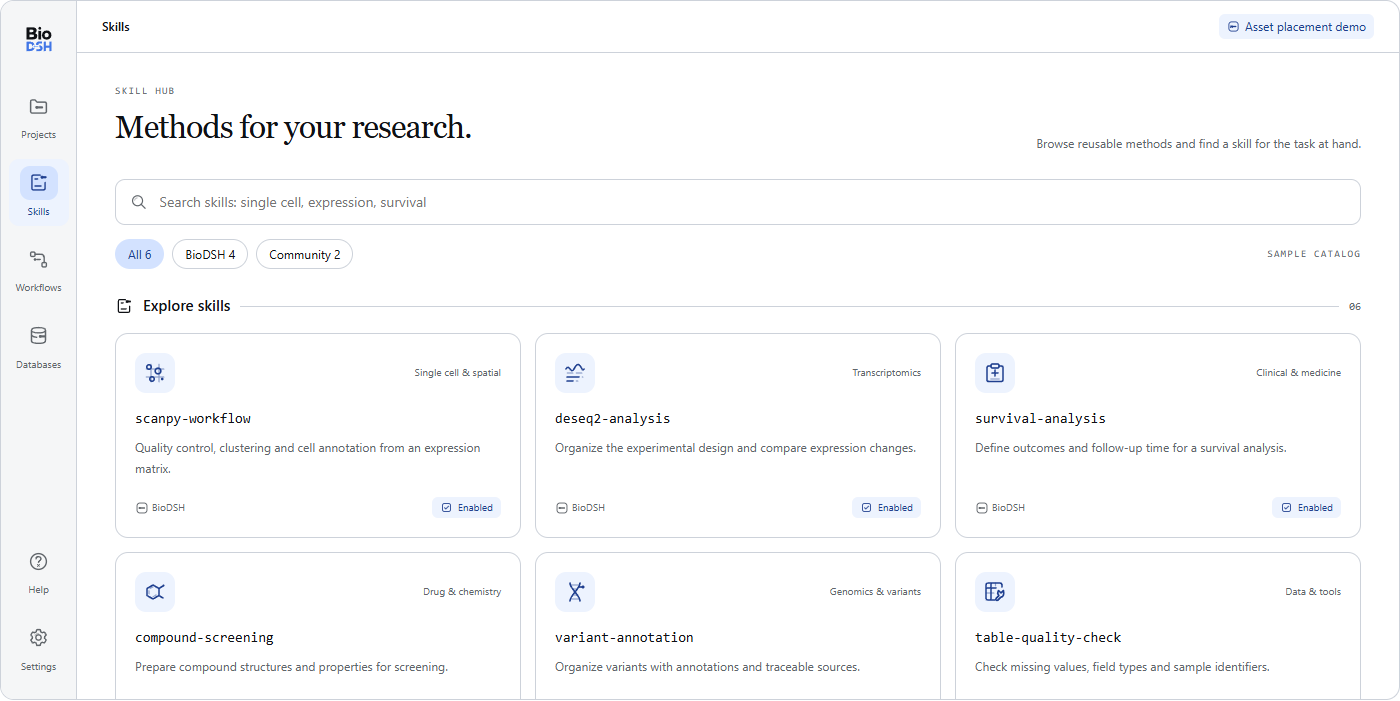Click the table-quality-check card icon
This screenshot has width=1400, height=701.
995,592
